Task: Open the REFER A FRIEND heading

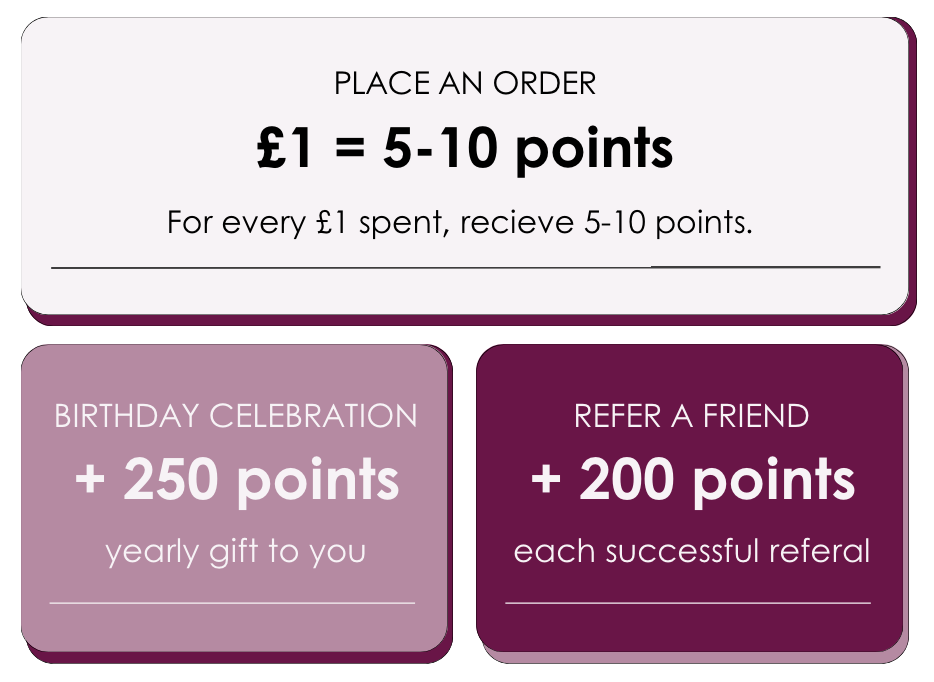Action: [691, 416]
